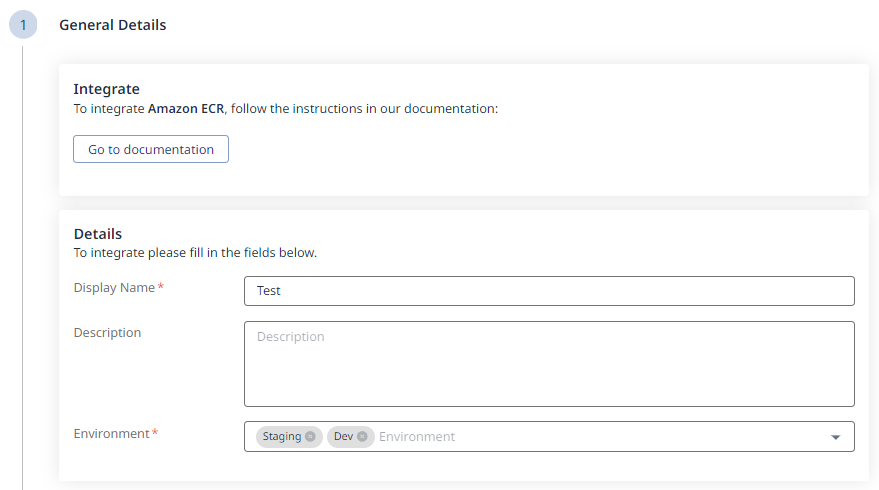The height and width of the screenshot is (490, 879).
Task: Remove the Staging environment tag
Action: (x=310, y=436)
